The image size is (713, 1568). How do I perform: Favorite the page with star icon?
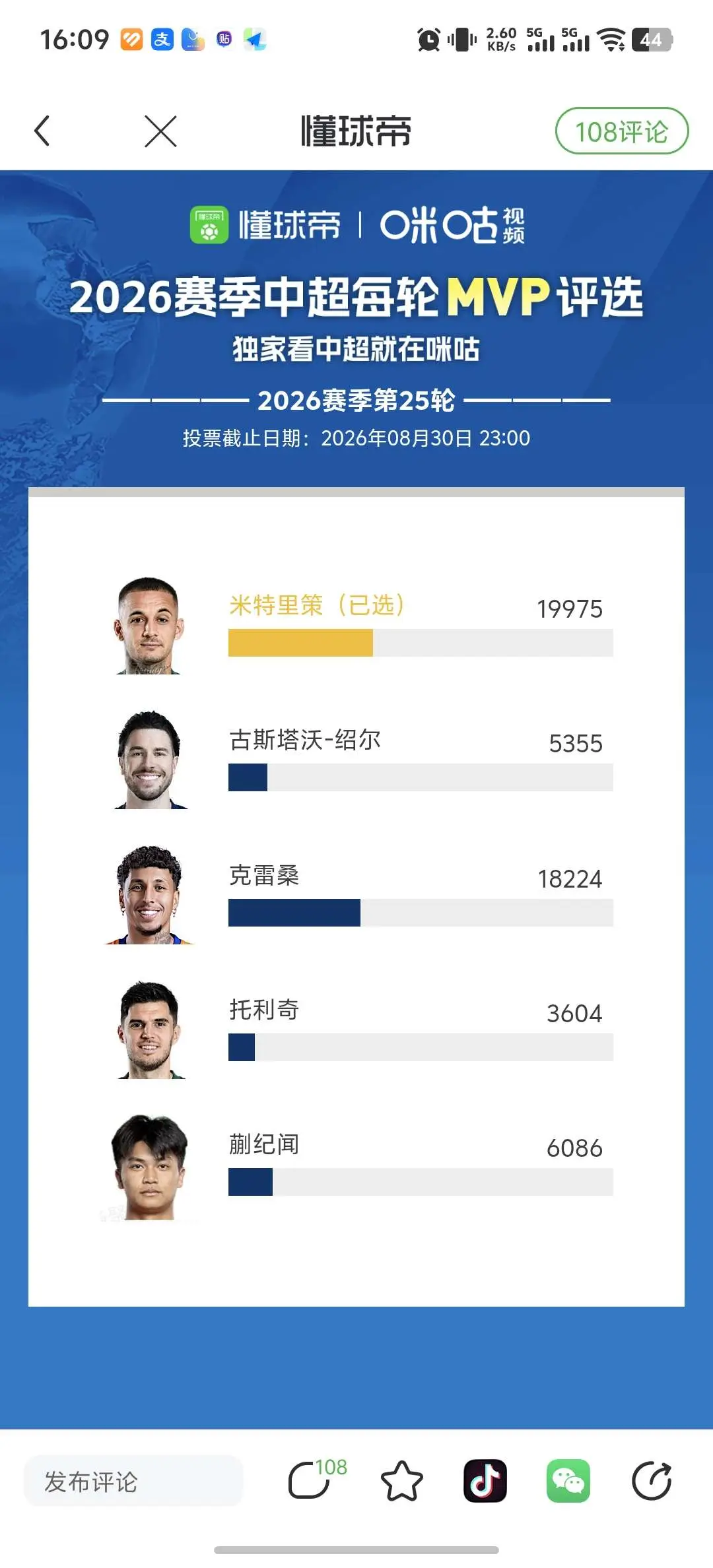pyautogui.click(x=401, y=1480)
